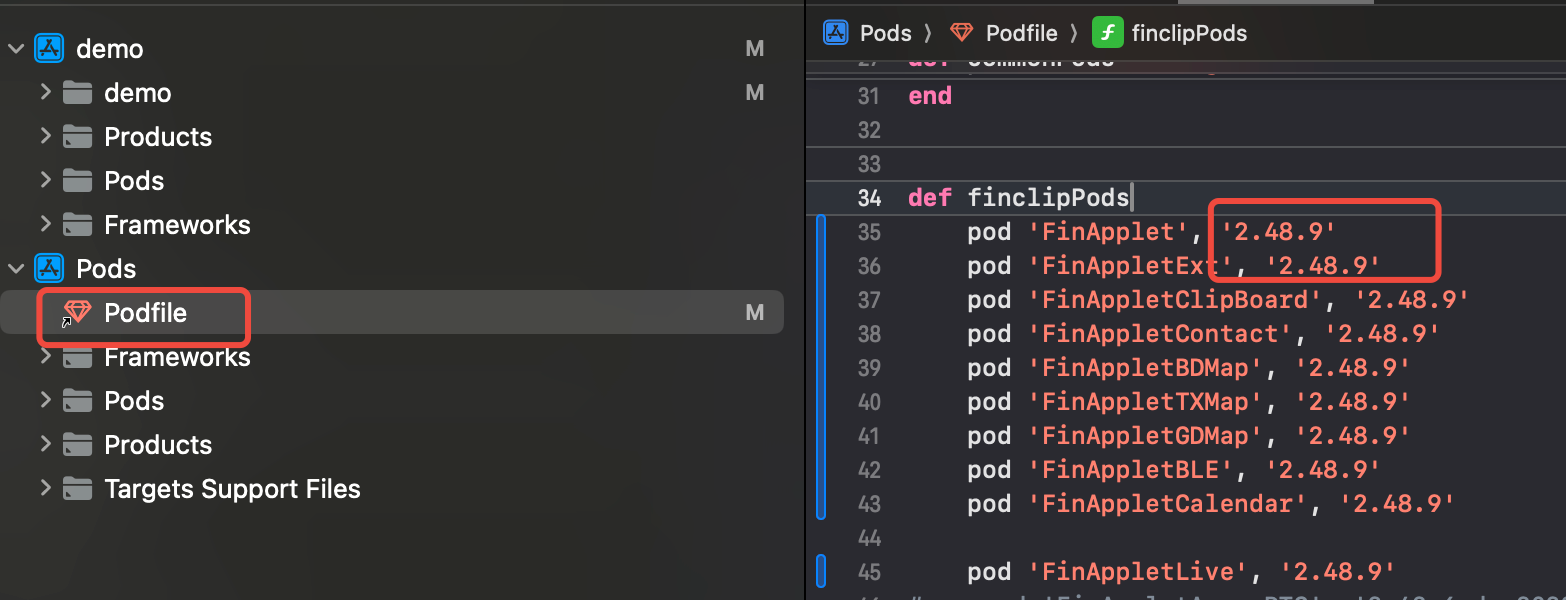Click the Podfile gem icon in the breadcrumb bar
The width and height of the screenshot is (1566, 600).
961,33
